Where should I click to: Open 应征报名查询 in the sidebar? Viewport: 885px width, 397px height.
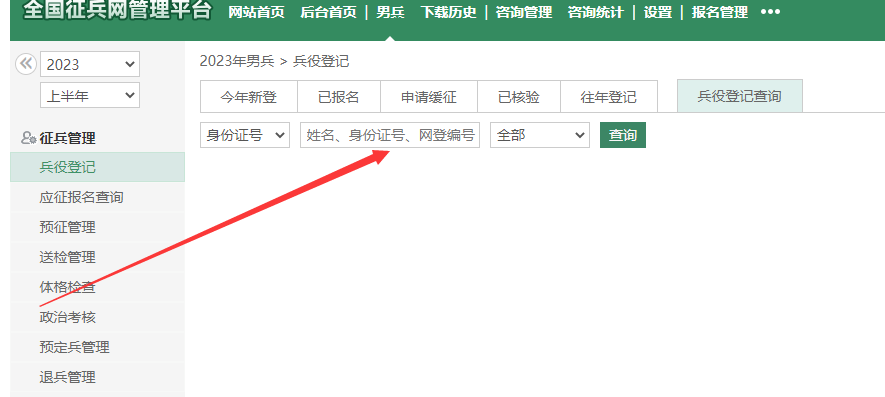pyautogui.click(x=98, y=197)
